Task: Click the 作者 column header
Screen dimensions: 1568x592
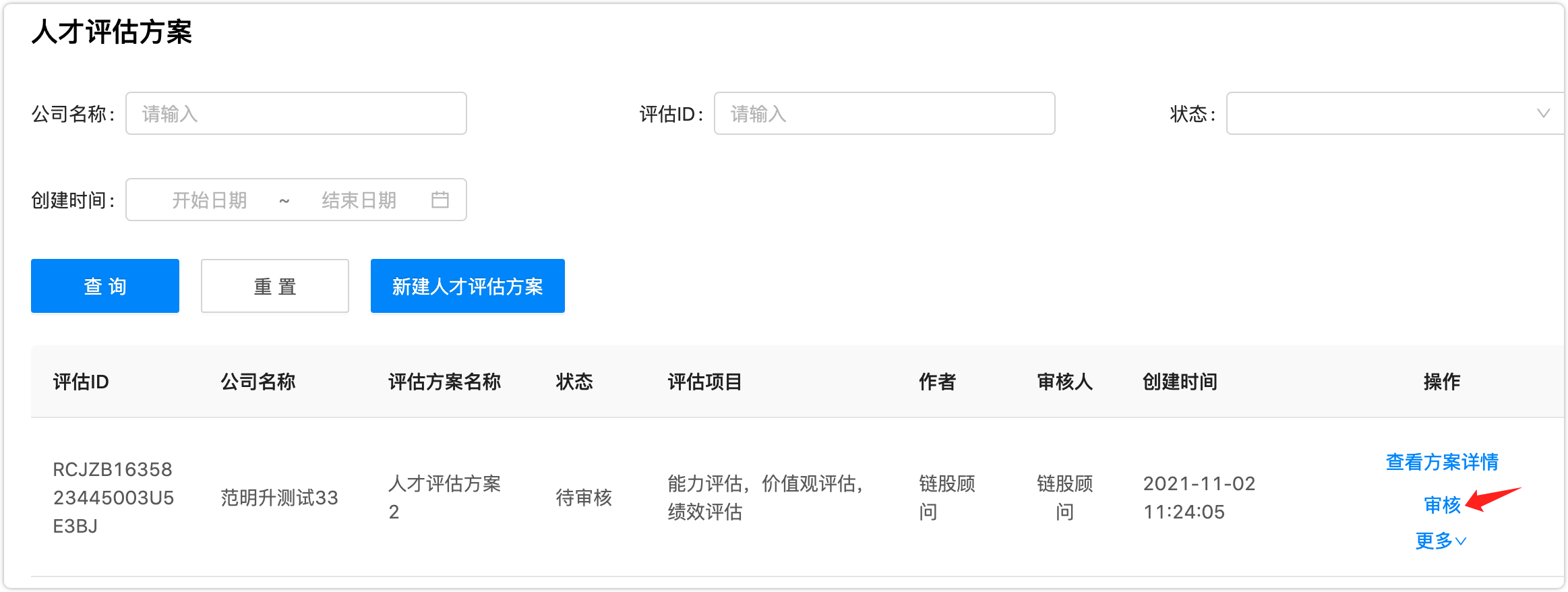Action: 938,382
